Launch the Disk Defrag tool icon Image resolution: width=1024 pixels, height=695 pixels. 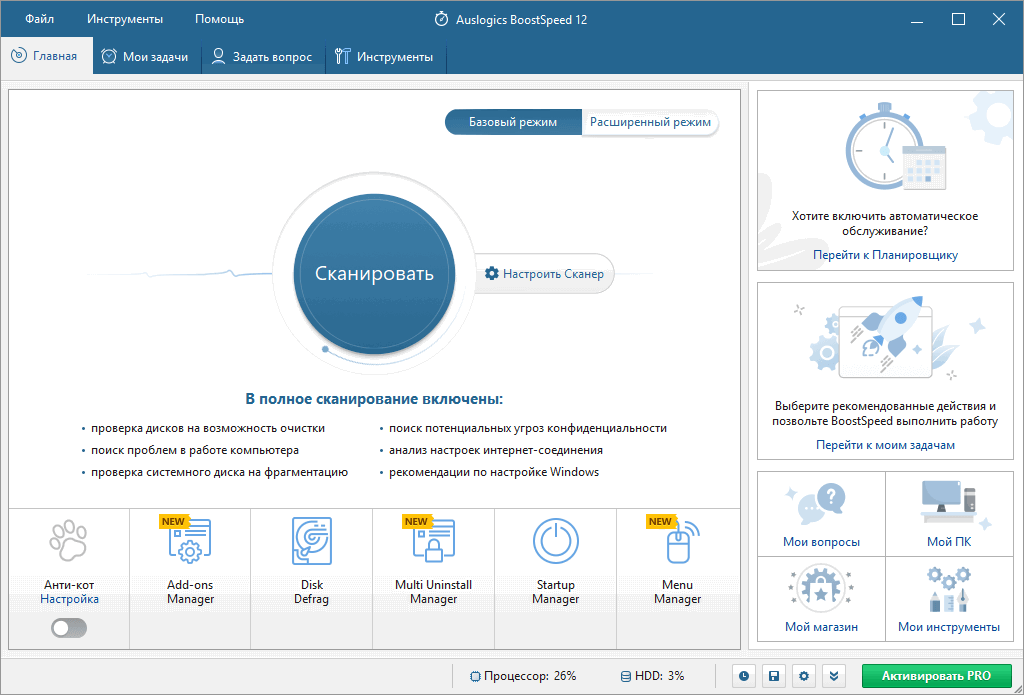click(312, 541)
